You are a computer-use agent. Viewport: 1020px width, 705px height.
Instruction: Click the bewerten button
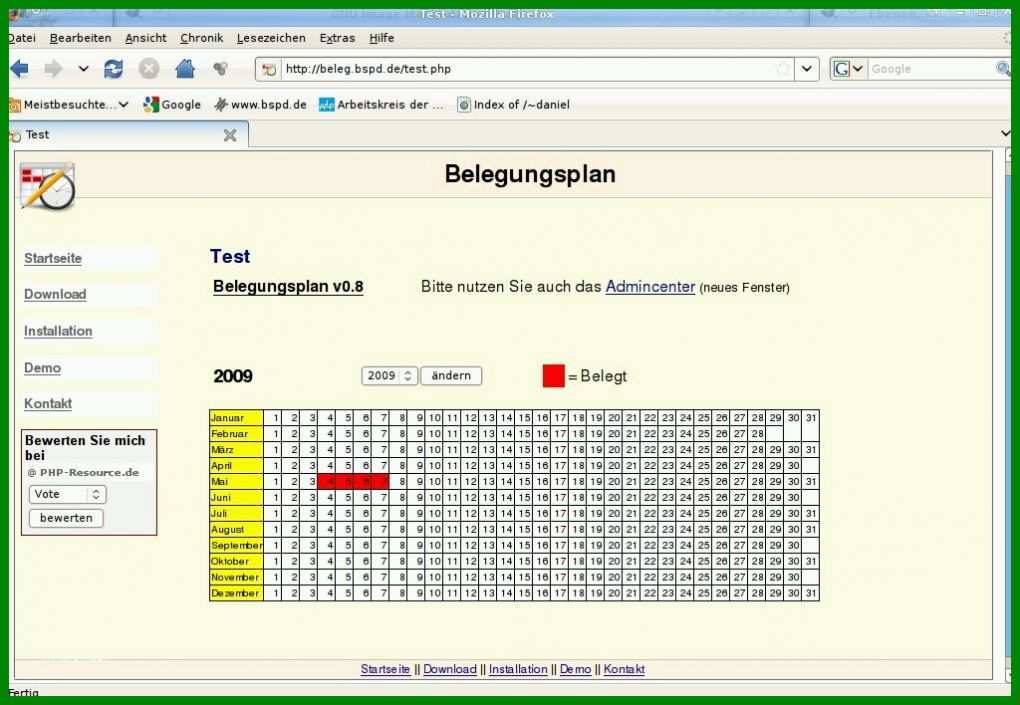pyautogui.click(x=66, y=518)
